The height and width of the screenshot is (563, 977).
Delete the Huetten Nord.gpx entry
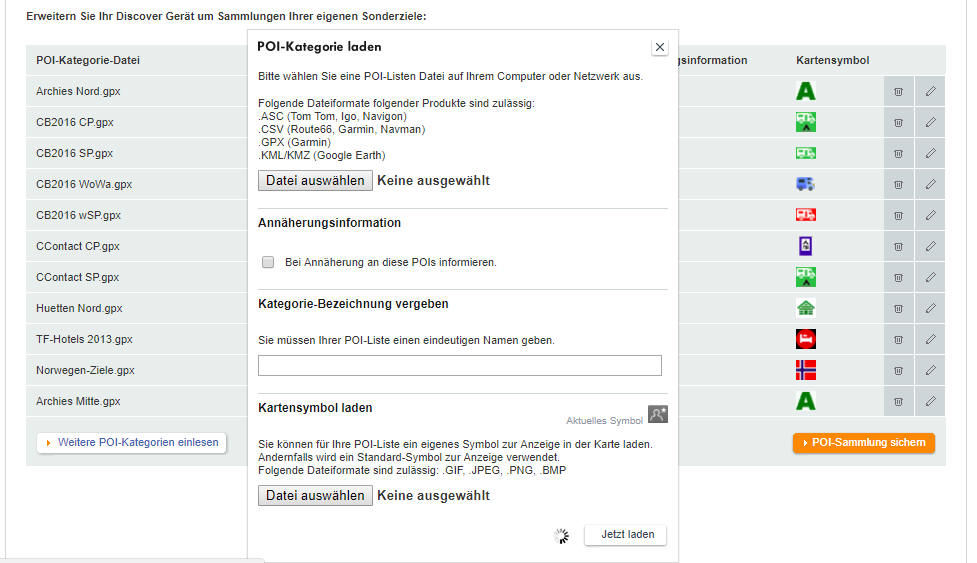tap(898, 308)
